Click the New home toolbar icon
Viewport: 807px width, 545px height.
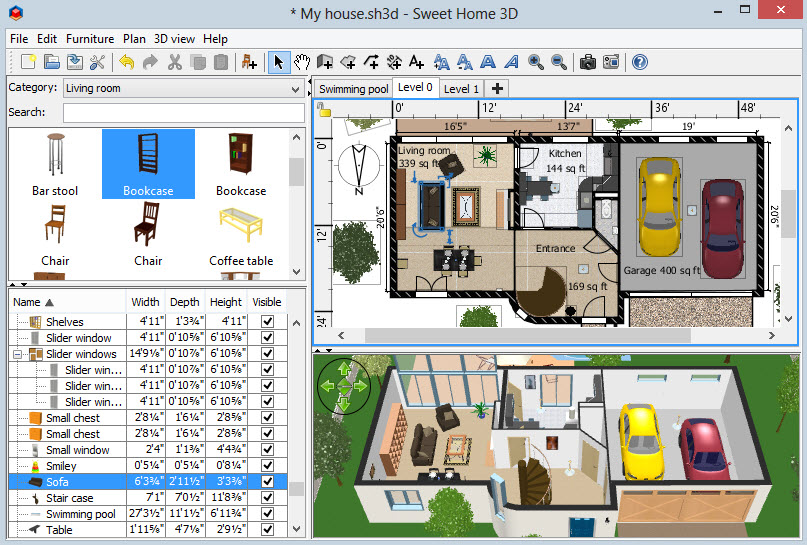(28, 62)
